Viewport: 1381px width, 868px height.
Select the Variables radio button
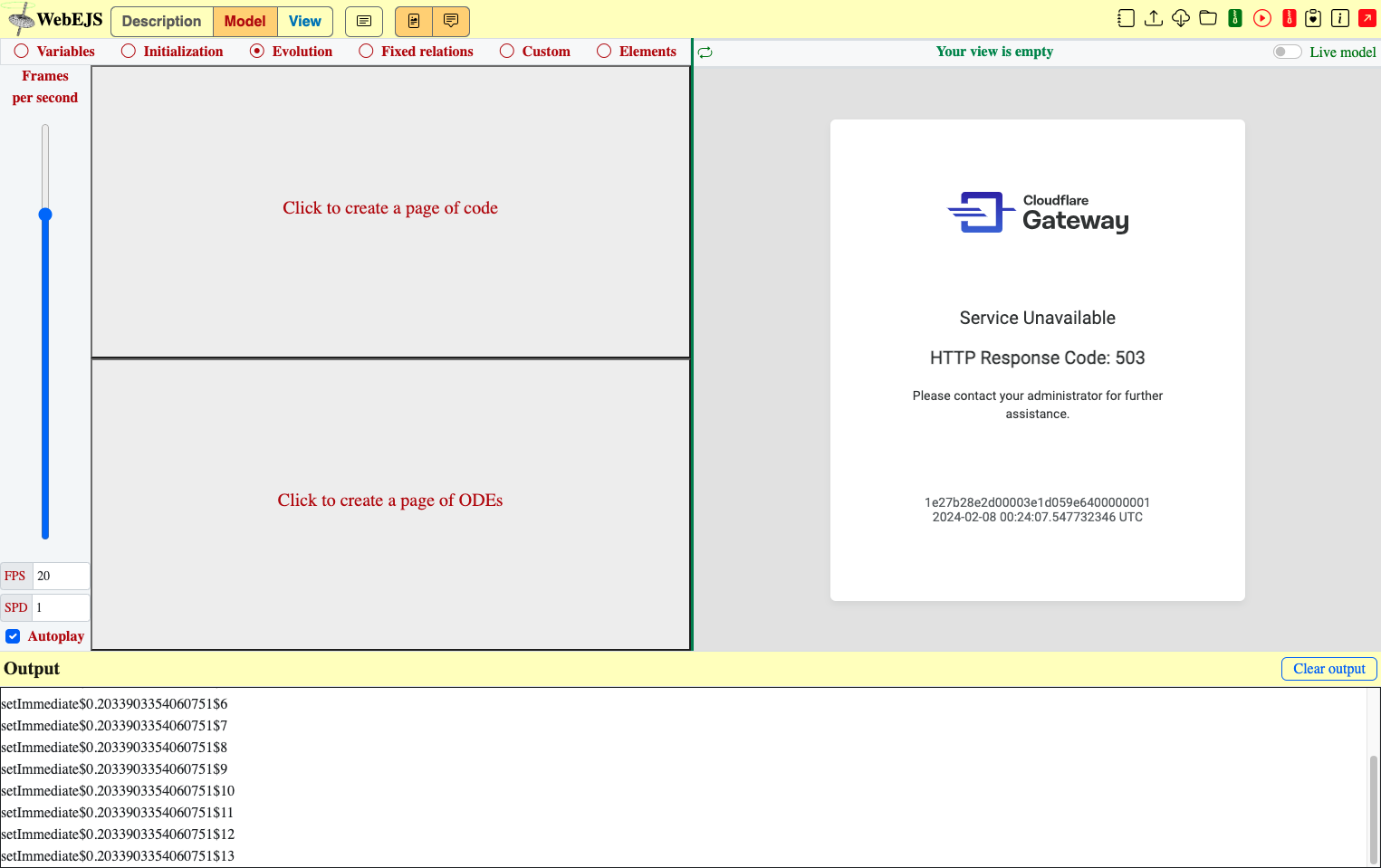pos(22,52)
